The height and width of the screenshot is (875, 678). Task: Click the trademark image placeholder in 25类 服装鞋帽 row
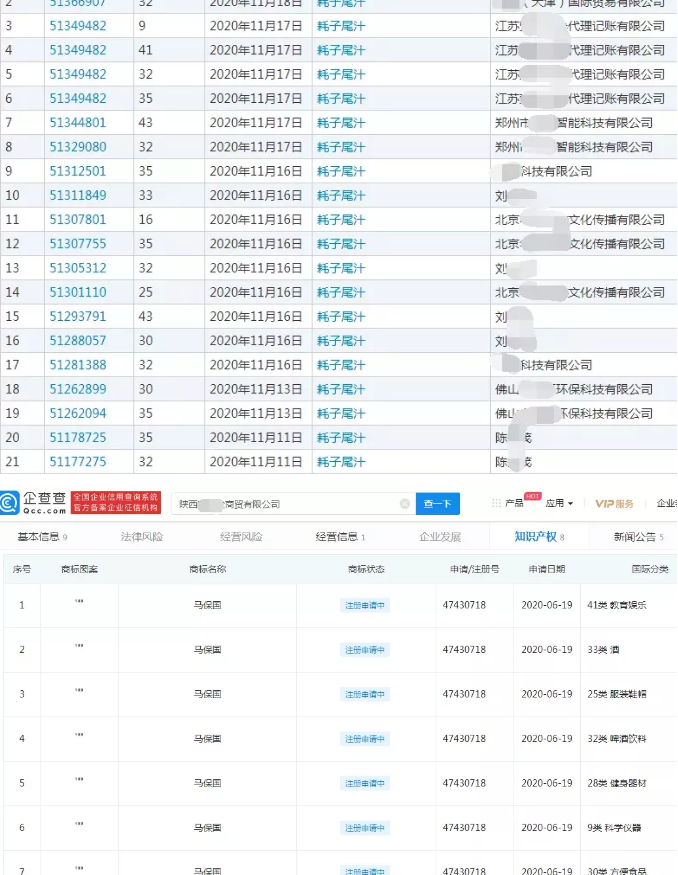click(x=79, y=690)
